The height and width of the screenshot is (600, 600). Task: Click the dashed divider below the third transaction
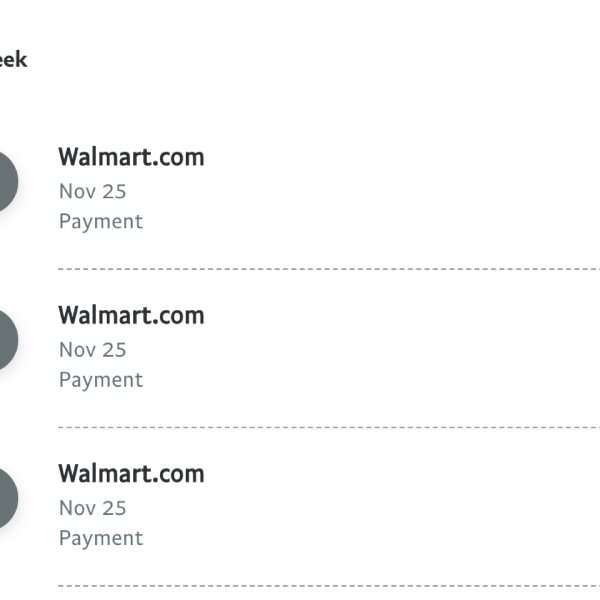pyautogui.click(x=329, y=586)
